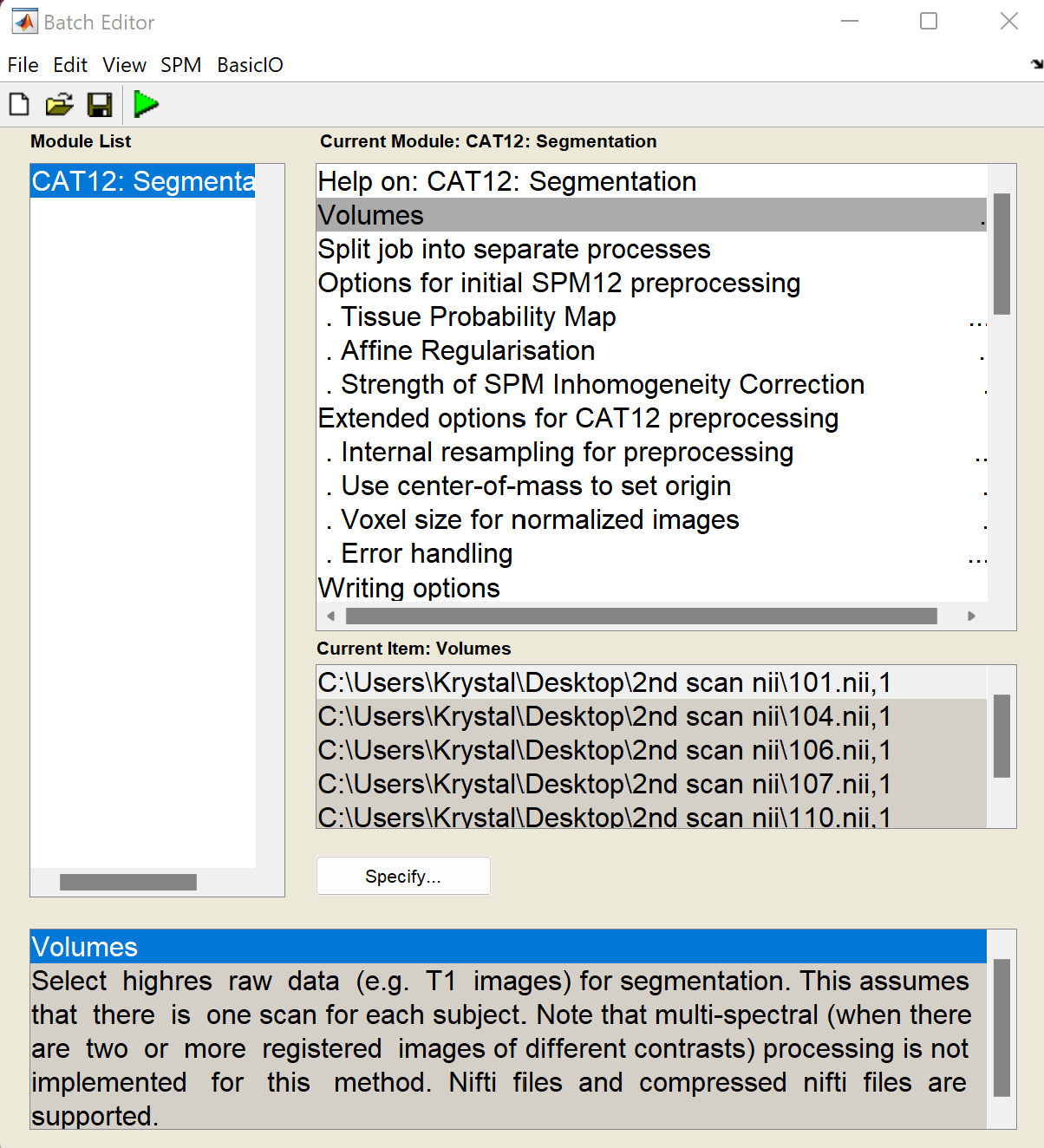
Task: Select Affine Regularisation item
Action: click(467, 351)
